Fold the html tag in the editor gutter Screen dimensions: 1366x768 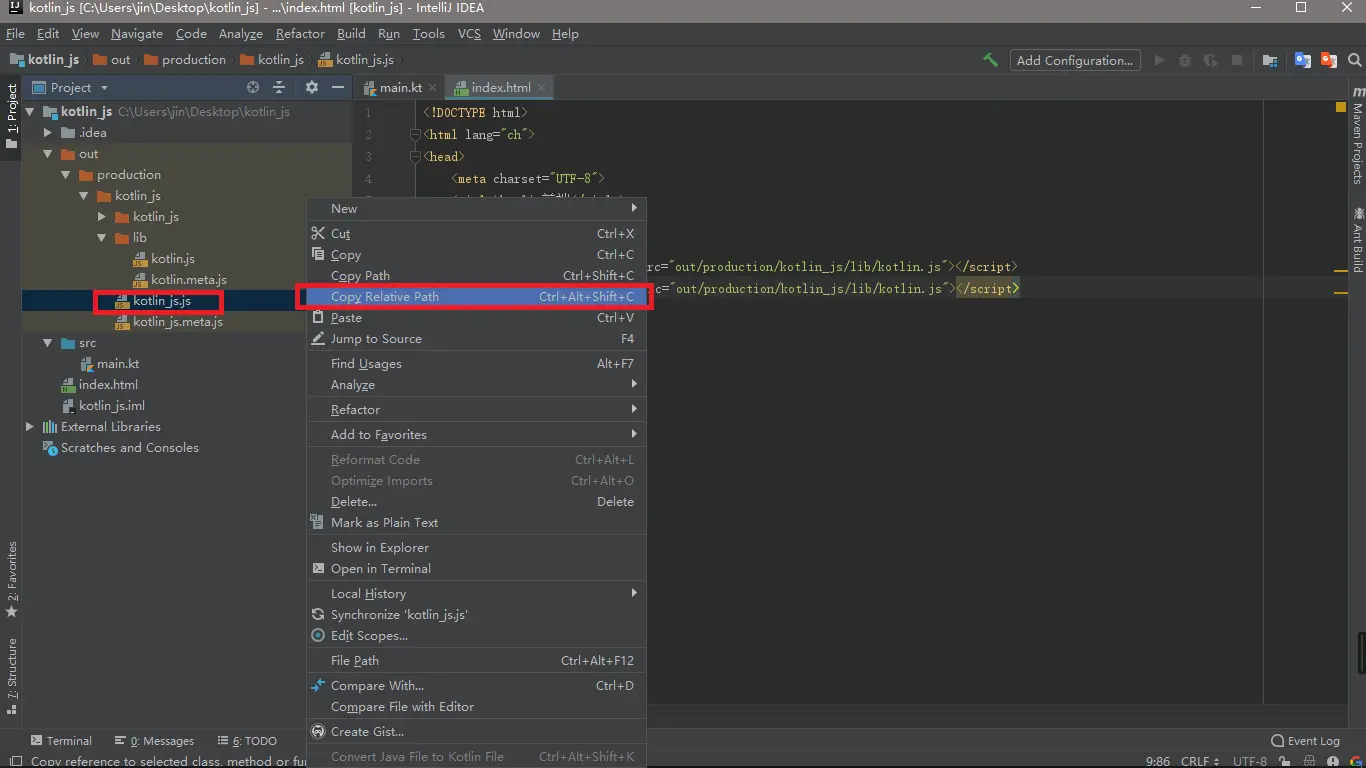[x=416, y=134]
